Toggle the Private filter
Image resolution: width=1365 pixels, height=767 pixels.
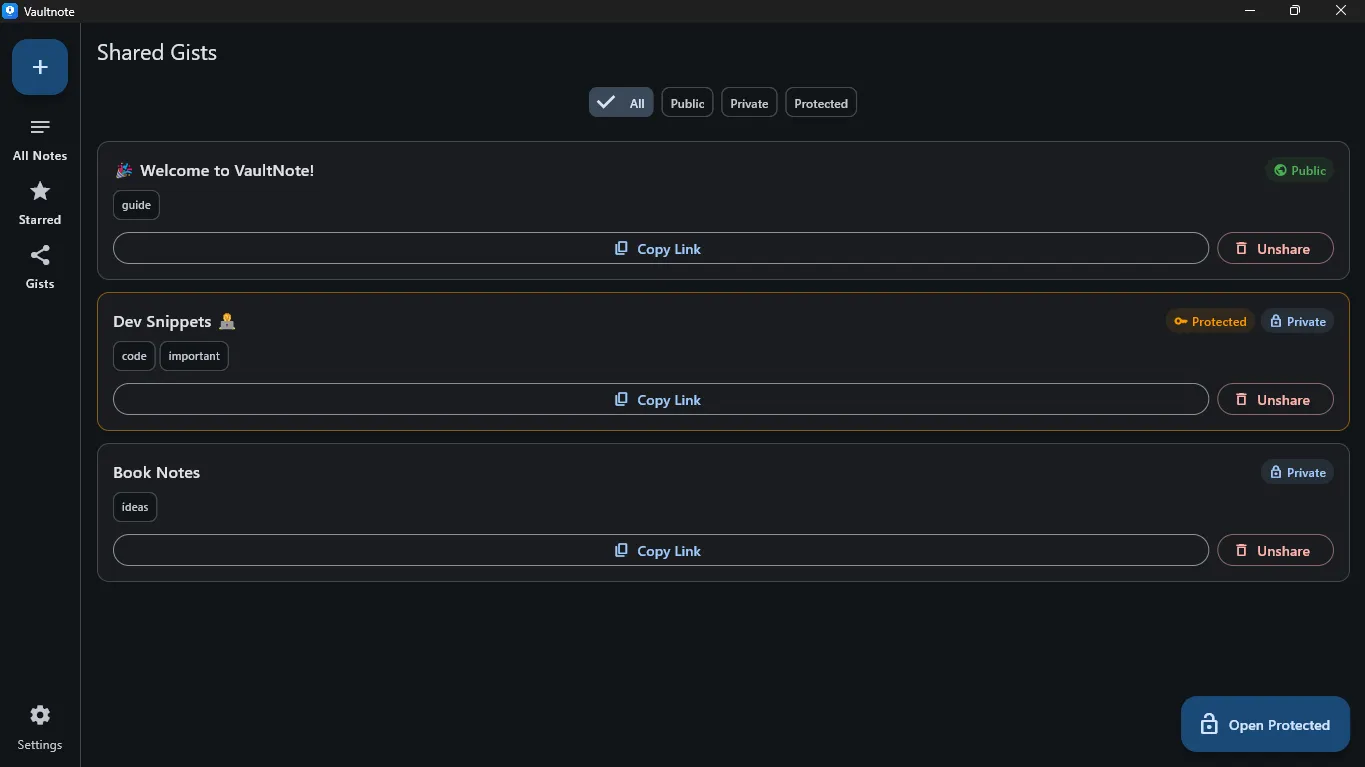coord(748,102)
